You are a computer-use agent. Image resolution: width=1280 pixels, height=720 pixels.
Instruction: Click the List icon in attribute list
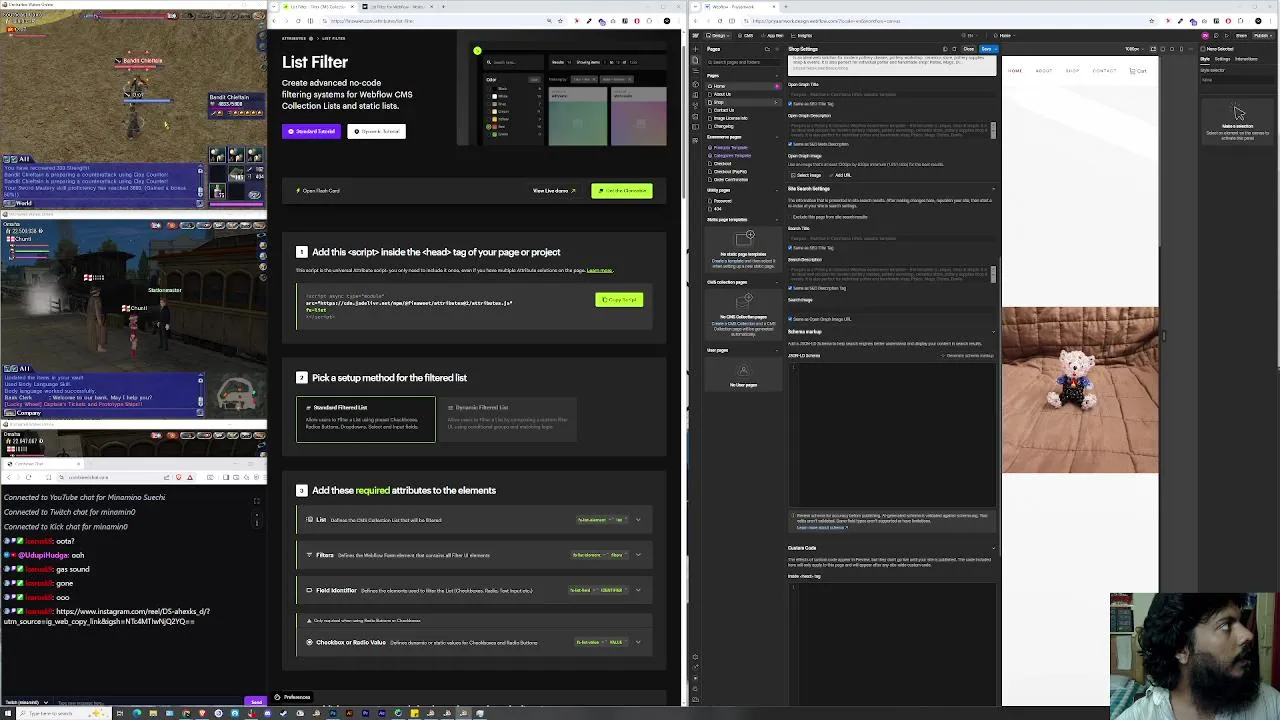click(x=310, y=519)
